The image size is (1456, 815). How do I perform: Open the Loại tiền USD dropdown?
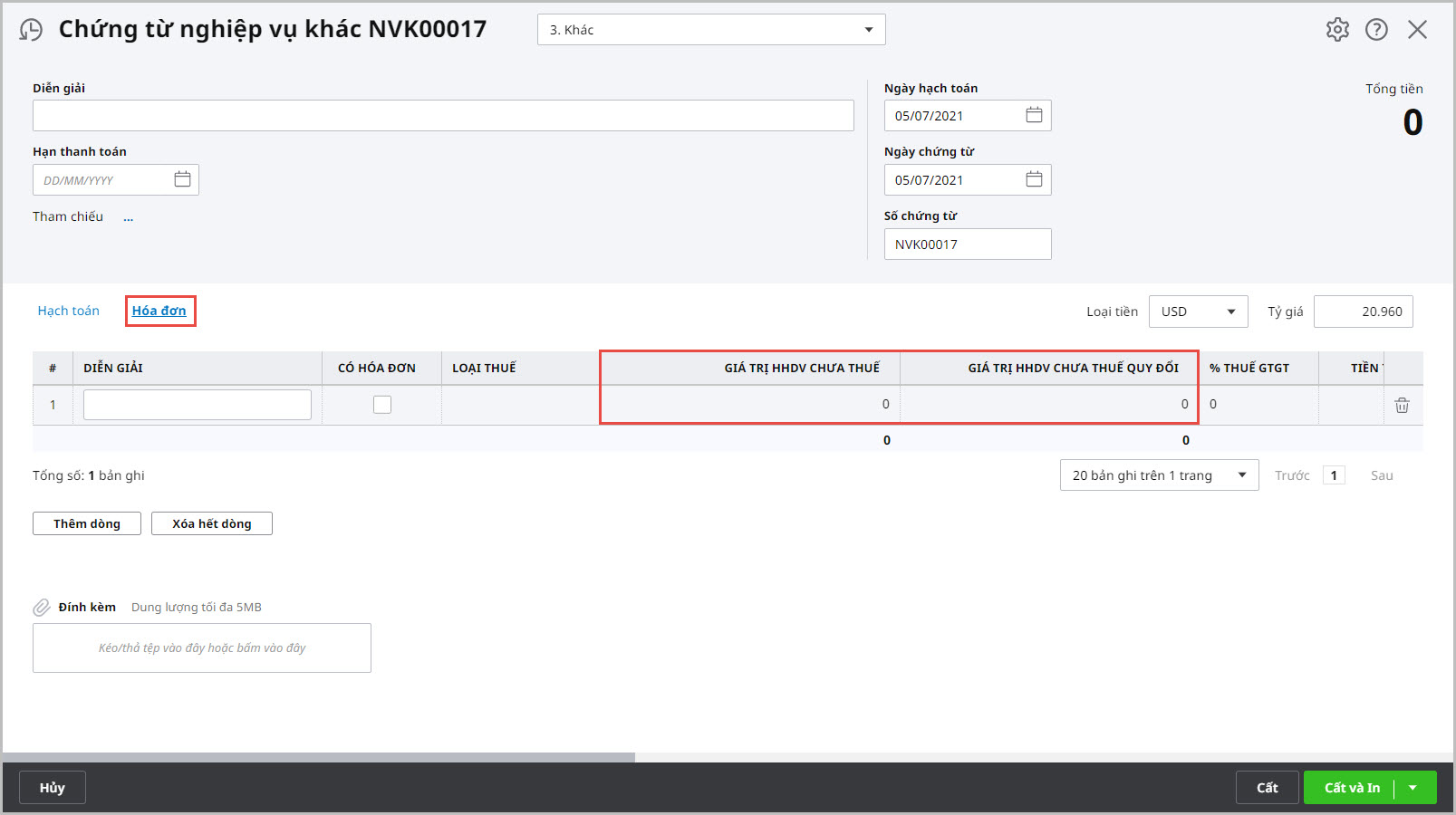pos(1230,312)
